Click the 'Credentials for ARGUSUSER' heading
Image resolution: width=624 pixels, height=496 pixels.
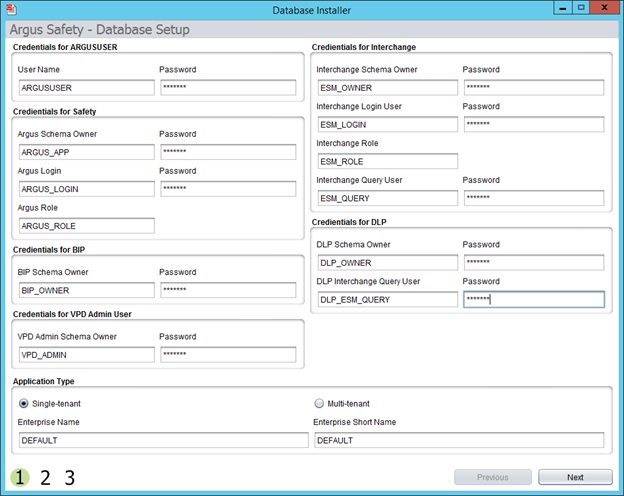[65, 47]
